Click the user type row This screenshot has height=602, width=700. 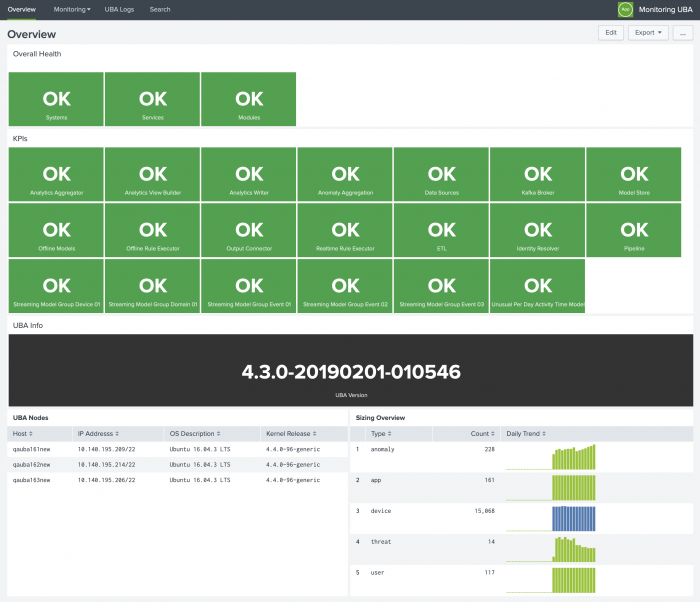coord(521,580)
